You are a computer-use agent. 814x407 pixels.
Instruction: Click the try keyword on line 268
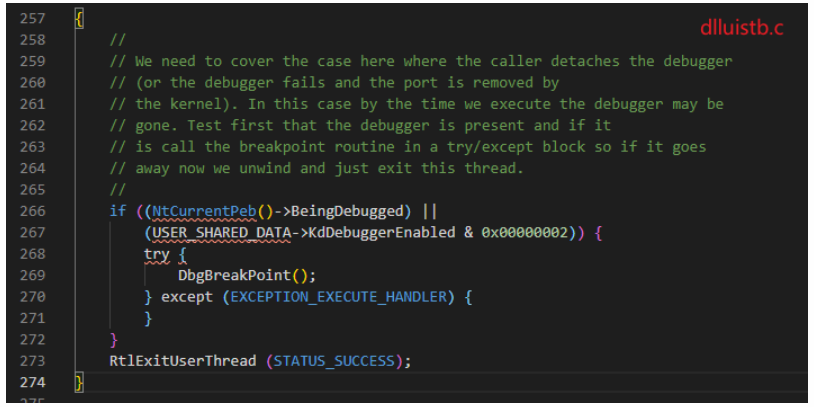(x=157, y=254)
